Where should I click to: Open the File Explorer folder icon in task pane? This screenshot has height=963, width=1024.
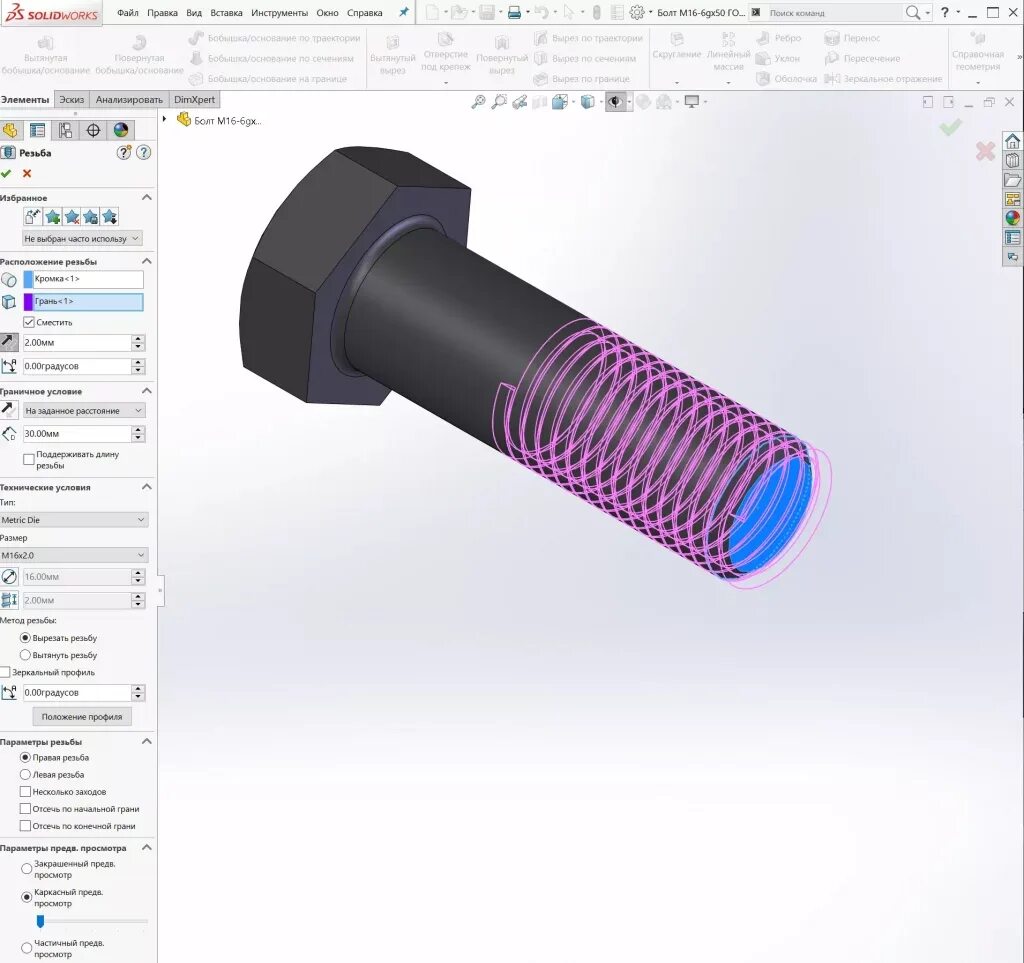1013,180
